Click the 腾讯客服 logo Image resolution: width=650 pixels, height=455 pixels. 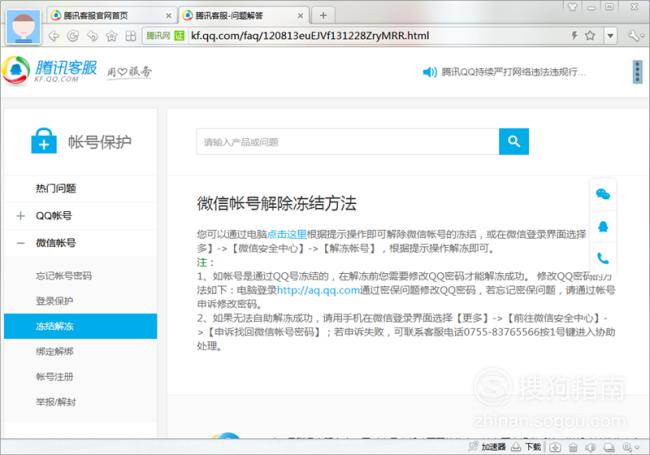coord(50,70)
